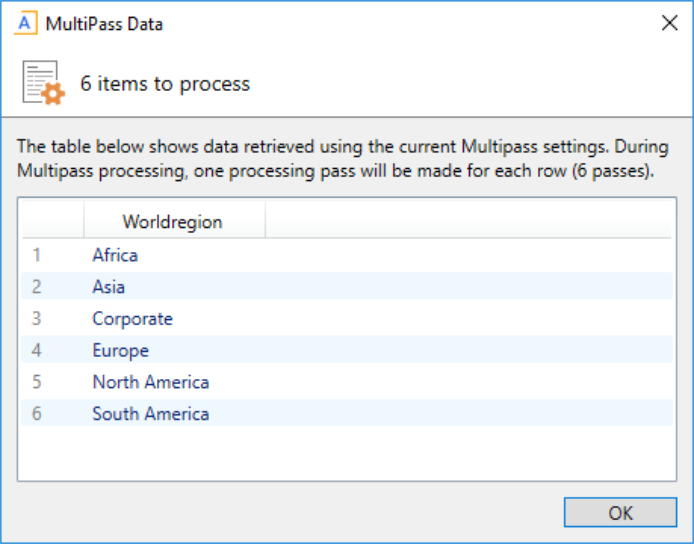The width and height of the screenshot is (694, 544).
Task: Click the MultiPass Data title bar text
Action: tap(104, 23)
